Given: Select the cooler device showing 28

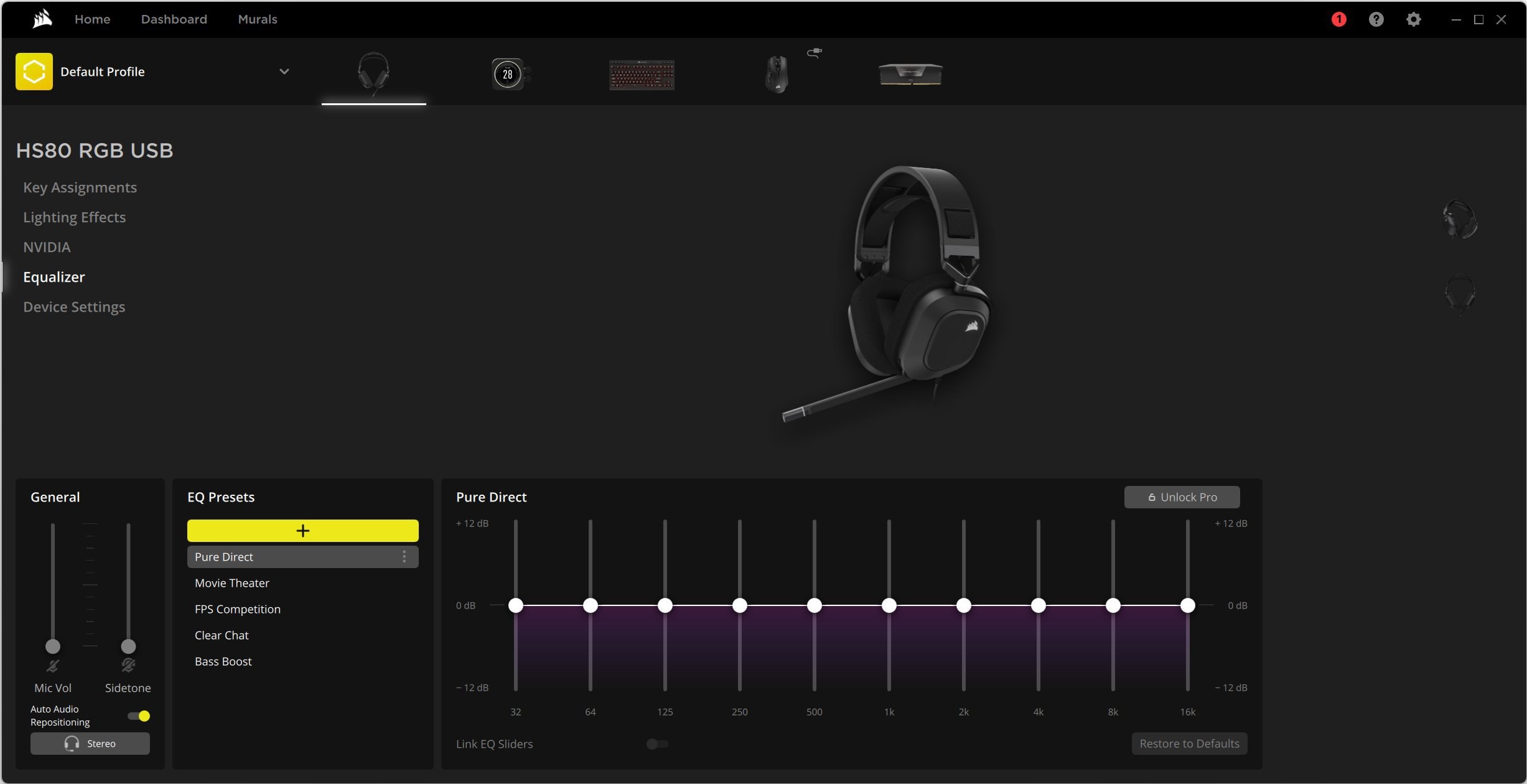Looking at the screenshot, I should [x=510, y=74].
